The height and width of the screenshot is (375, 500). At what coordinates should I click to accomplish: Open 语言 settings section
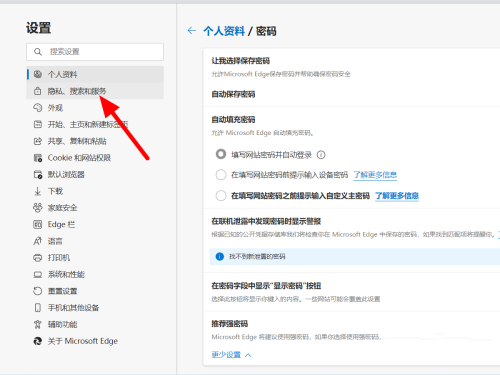coord(95,241)
